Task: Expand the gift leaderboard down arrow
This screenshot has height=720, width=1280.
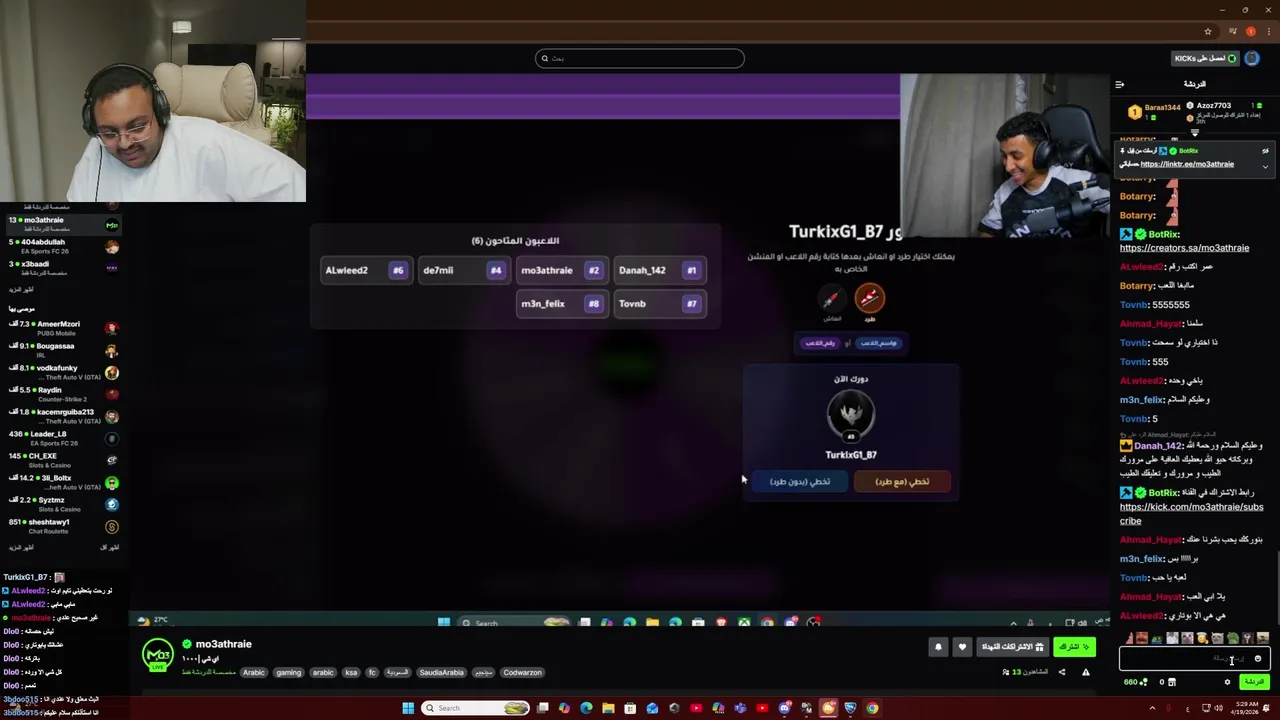Action: pos(1194,132)
